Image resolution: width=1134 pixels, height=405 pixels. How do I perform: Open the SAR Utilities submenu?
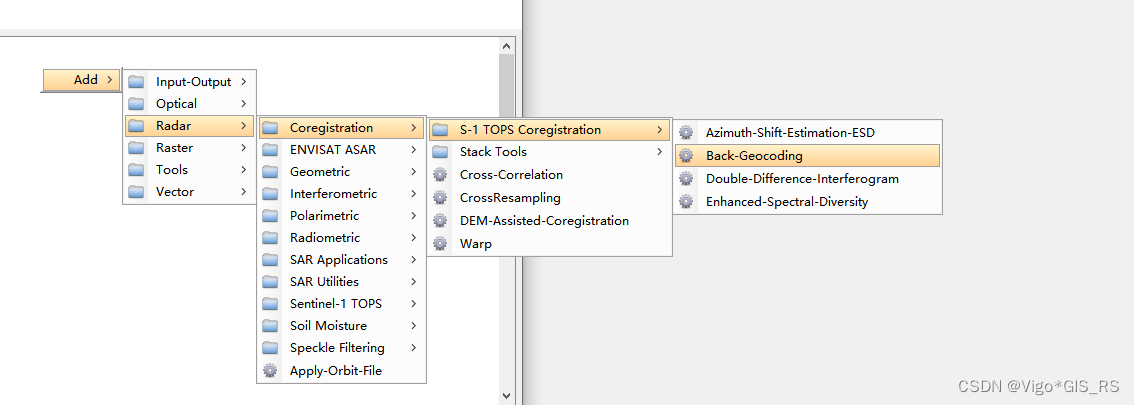341,282
